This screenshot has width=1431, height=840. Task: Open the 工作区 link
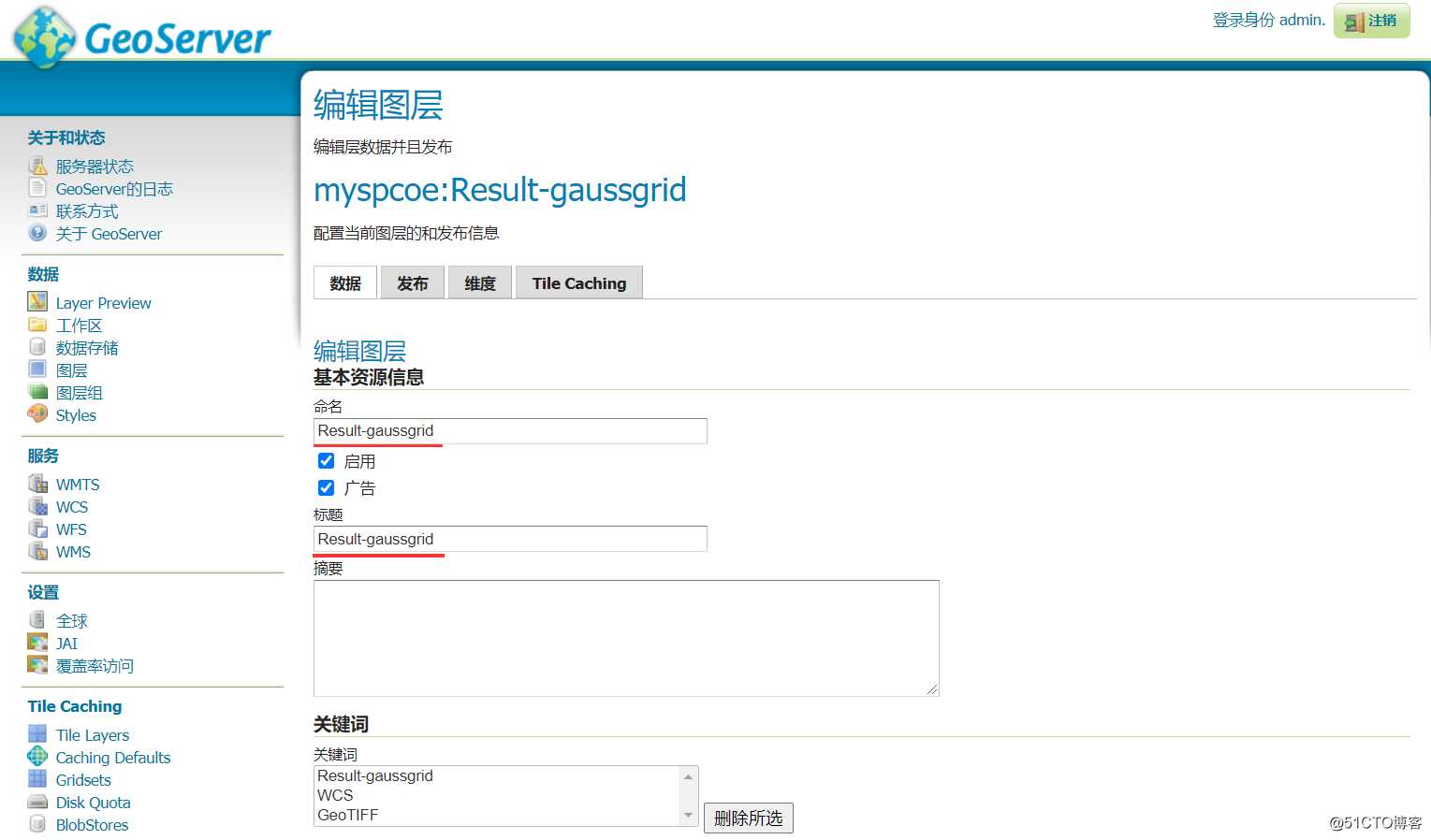79,326
